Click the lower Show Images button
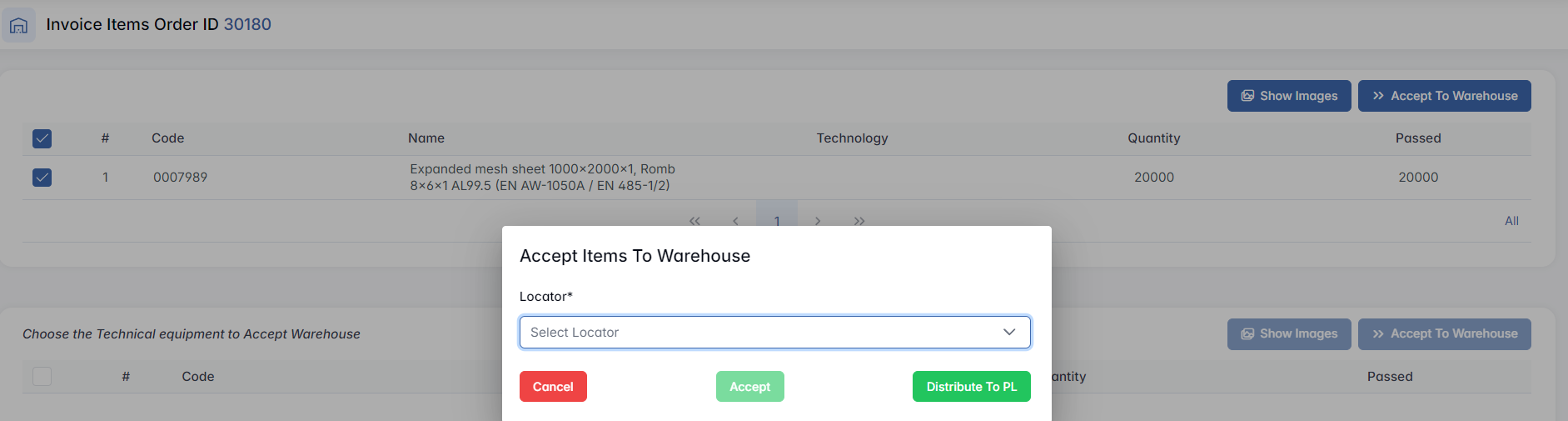The width and height of the screenshot is (1568, 421). (x=1288, y=334)
